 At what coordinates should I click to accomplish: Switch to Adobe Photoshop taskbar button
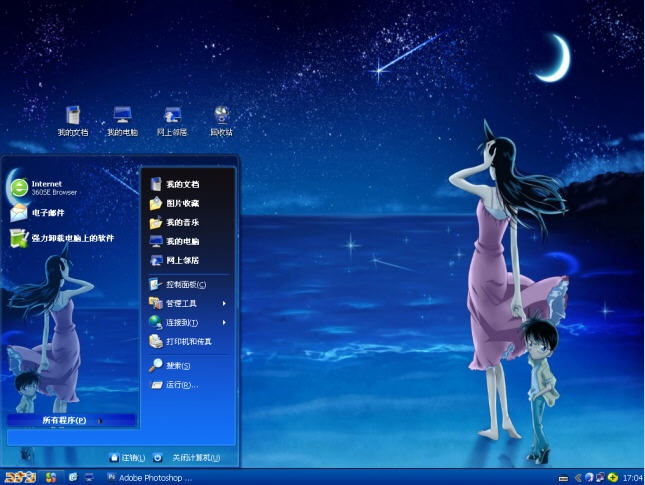click(150, 477)
